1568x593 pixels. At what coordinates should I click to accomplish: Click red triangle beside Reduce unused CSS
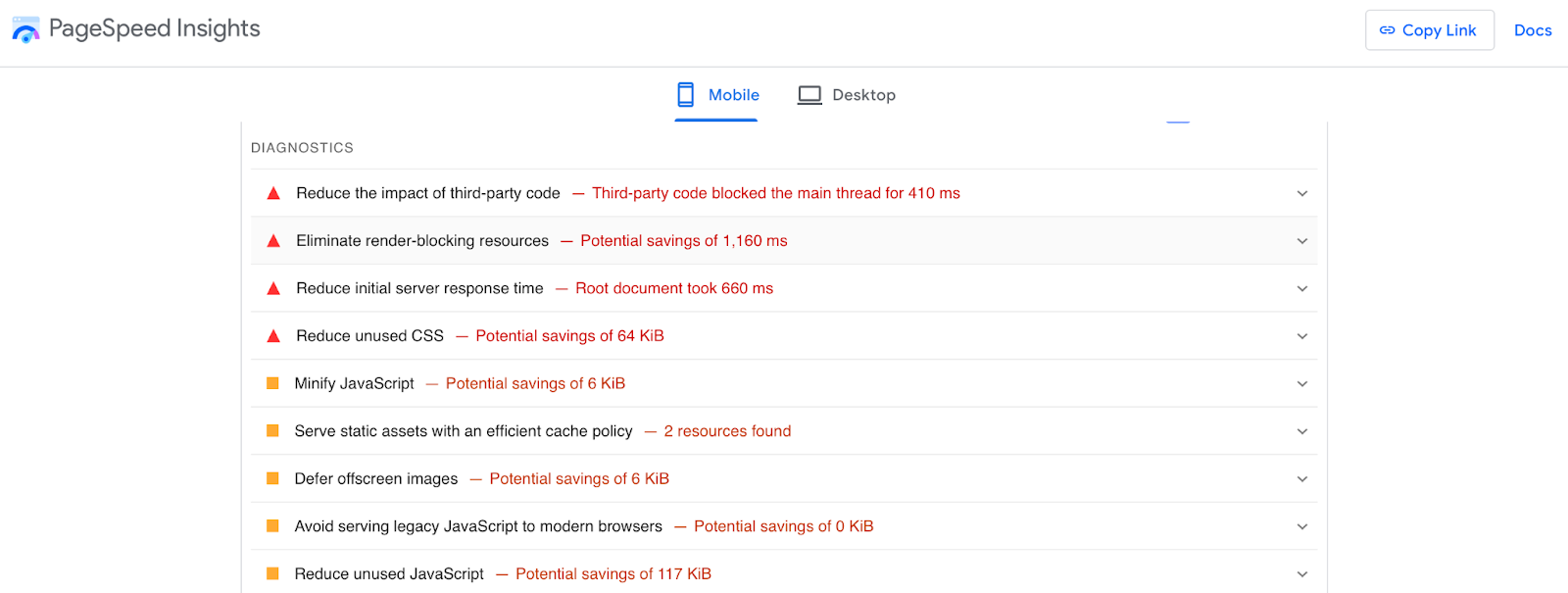click(x=273, y=336)
